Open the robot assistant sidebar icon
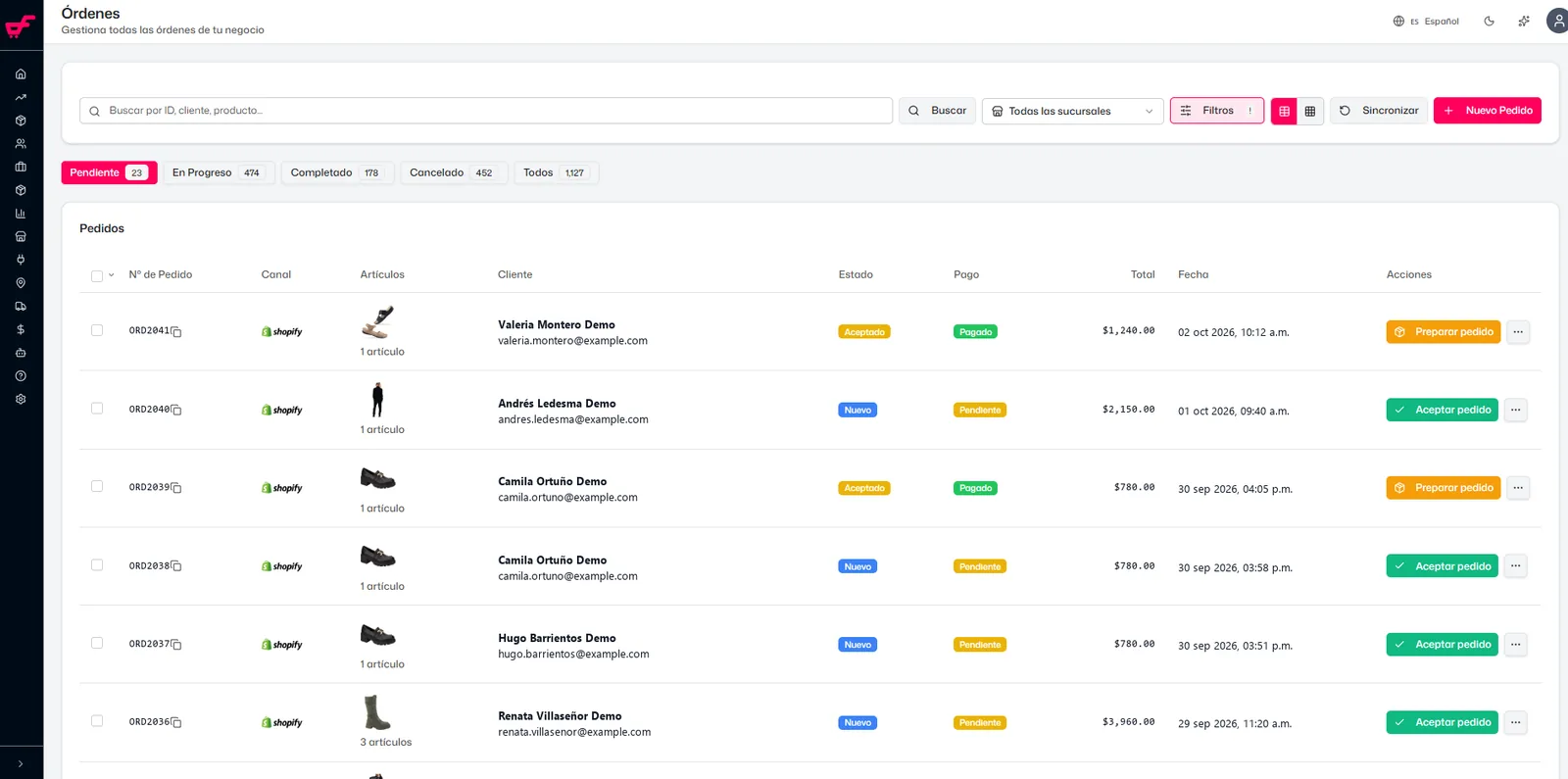The image size is (1568, 779). click(x=21, y=353)
